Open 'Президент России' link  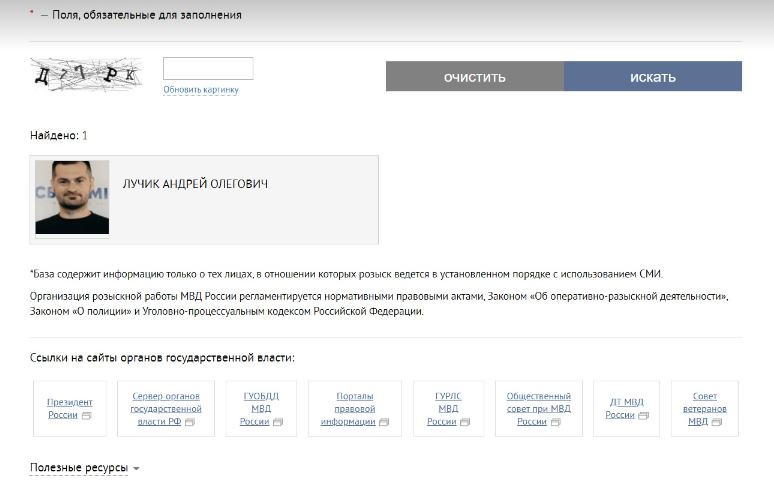click(x=70, y=408)
